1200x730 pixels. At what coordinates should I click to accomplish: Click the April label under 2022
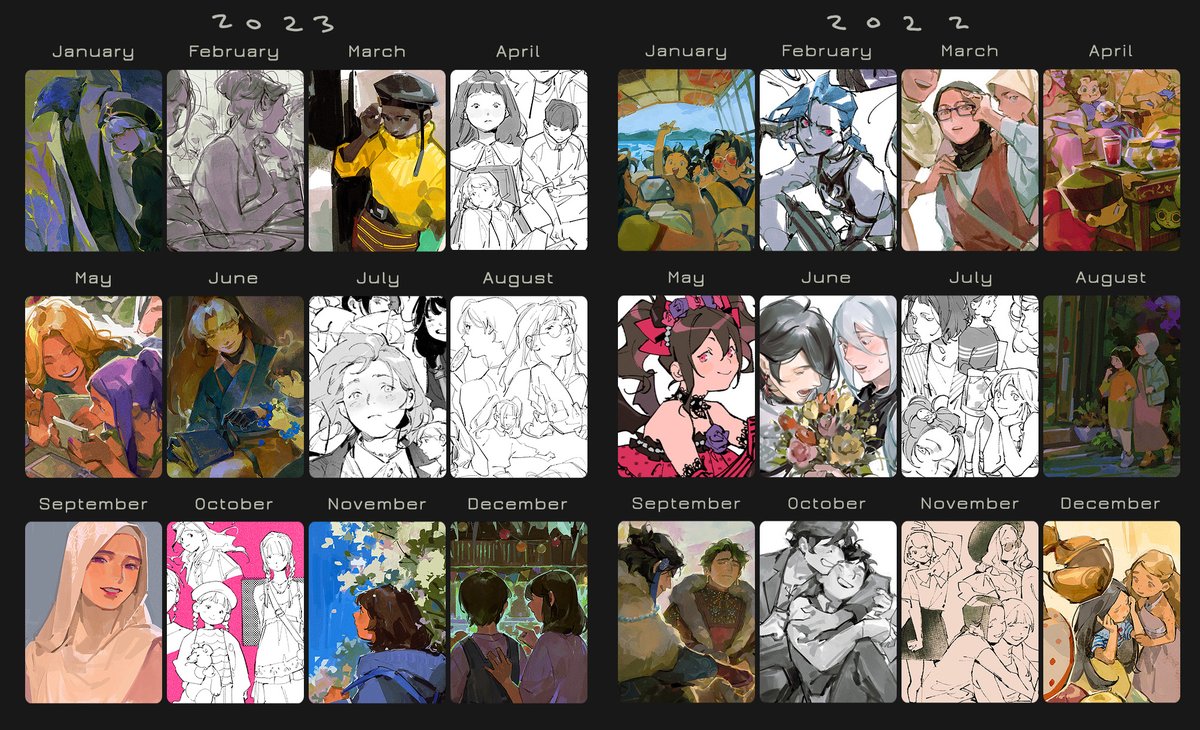point(1112,51)
